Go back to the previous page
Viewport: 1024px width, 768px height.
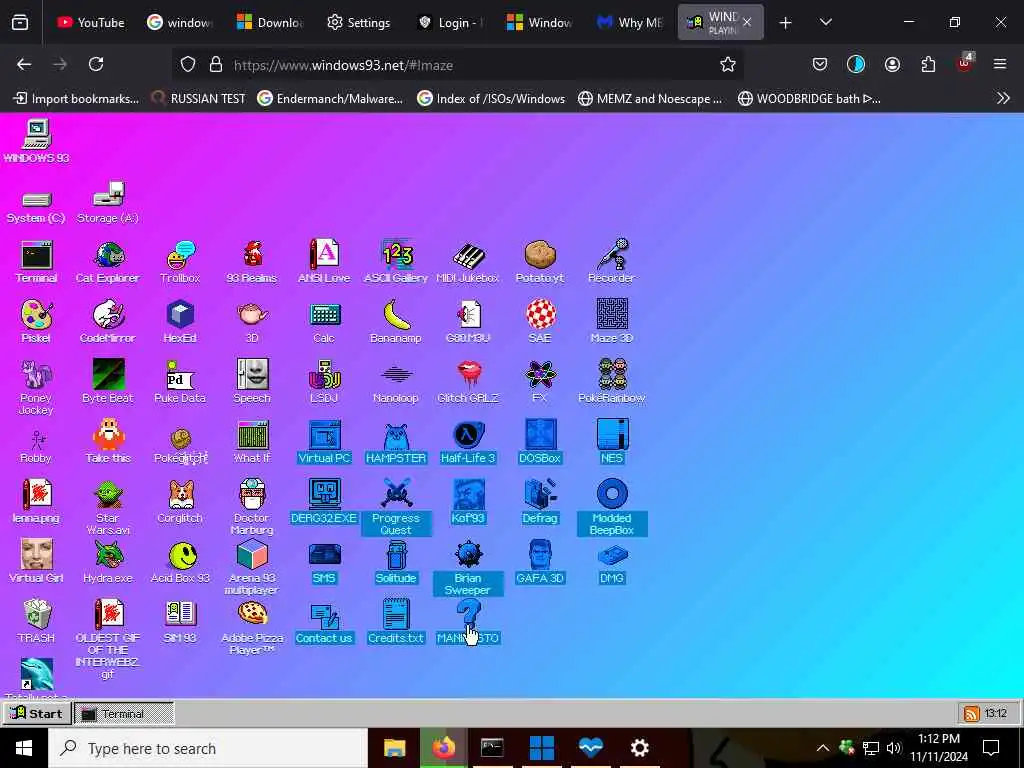tap(24, 64)
